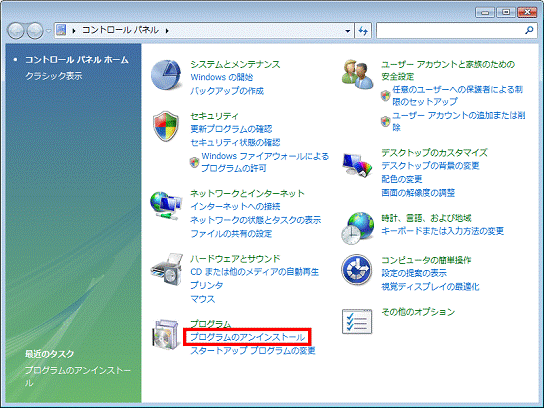Screen dimensions: 544x408
Task: Click the refresh arrows button by address bar
Action: click(363, 31)
